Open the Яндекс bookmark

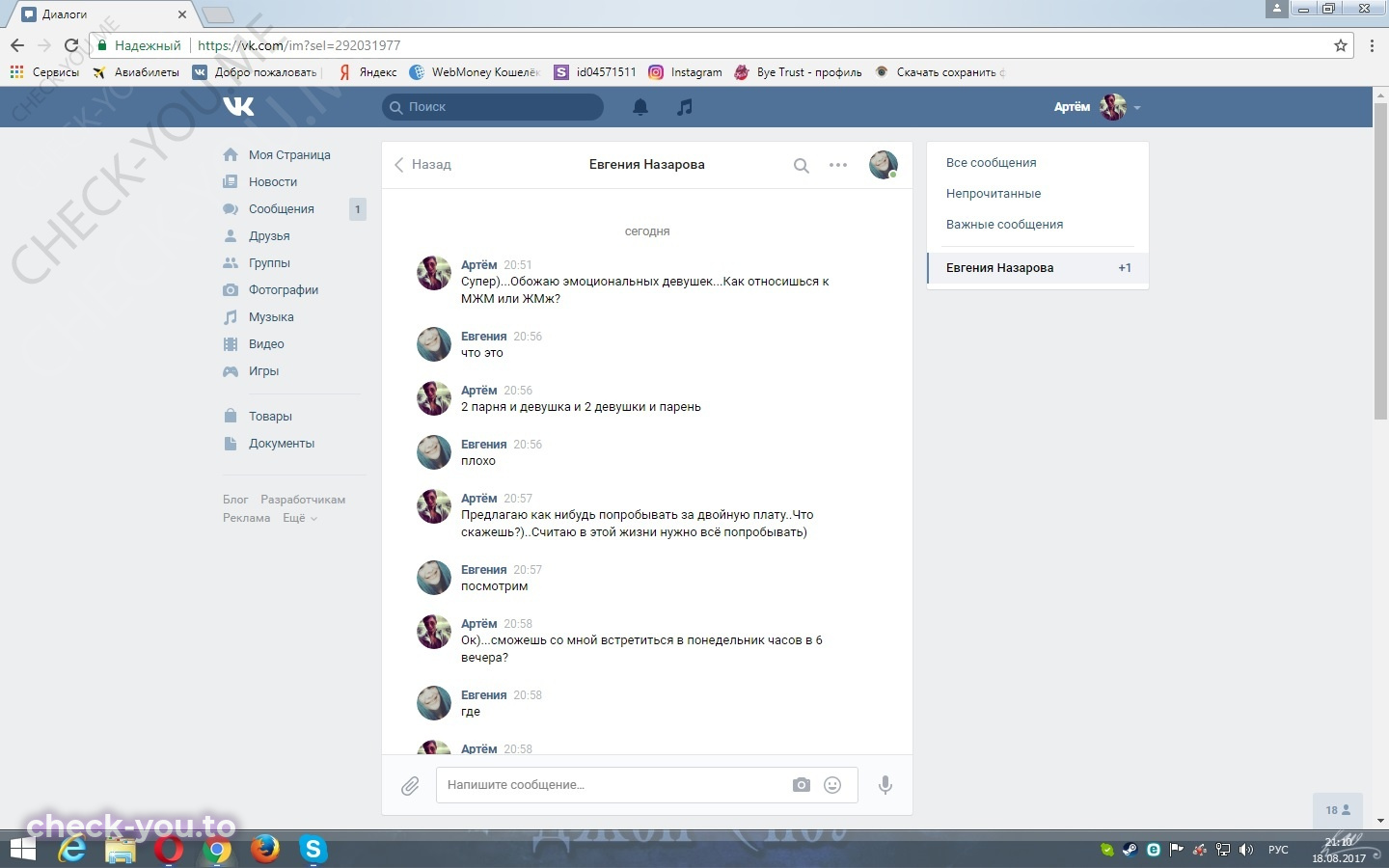(x=368, y=72)
